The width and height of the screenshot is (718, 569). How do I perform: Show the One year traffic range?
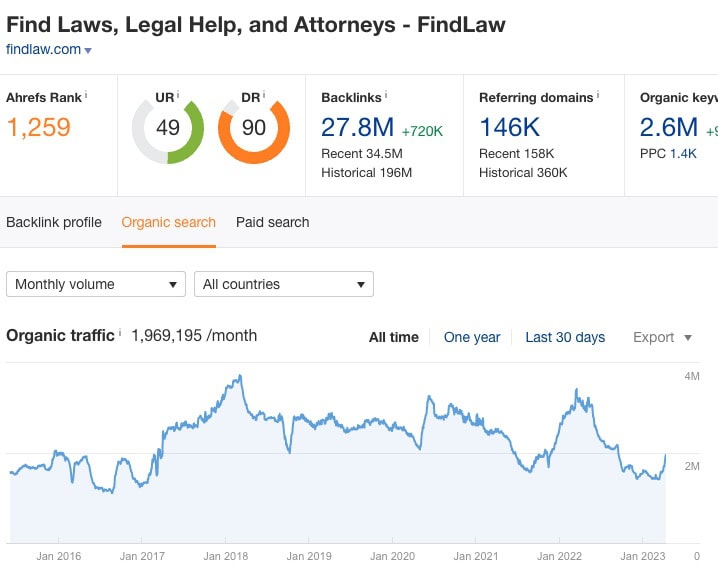tap(472, 337)
